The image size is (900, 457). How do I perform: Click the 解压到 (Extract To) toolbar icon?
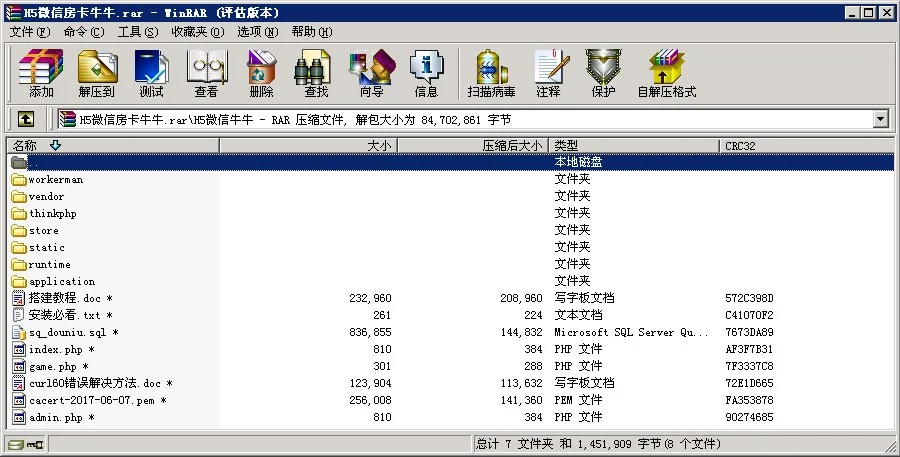96,73
